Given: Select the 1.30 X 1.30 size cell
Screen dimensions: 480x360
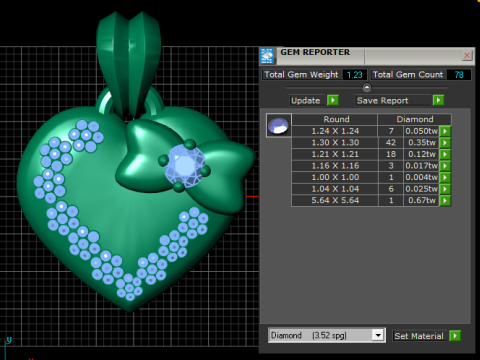Looking at the screenshot, I should [335, 143].
